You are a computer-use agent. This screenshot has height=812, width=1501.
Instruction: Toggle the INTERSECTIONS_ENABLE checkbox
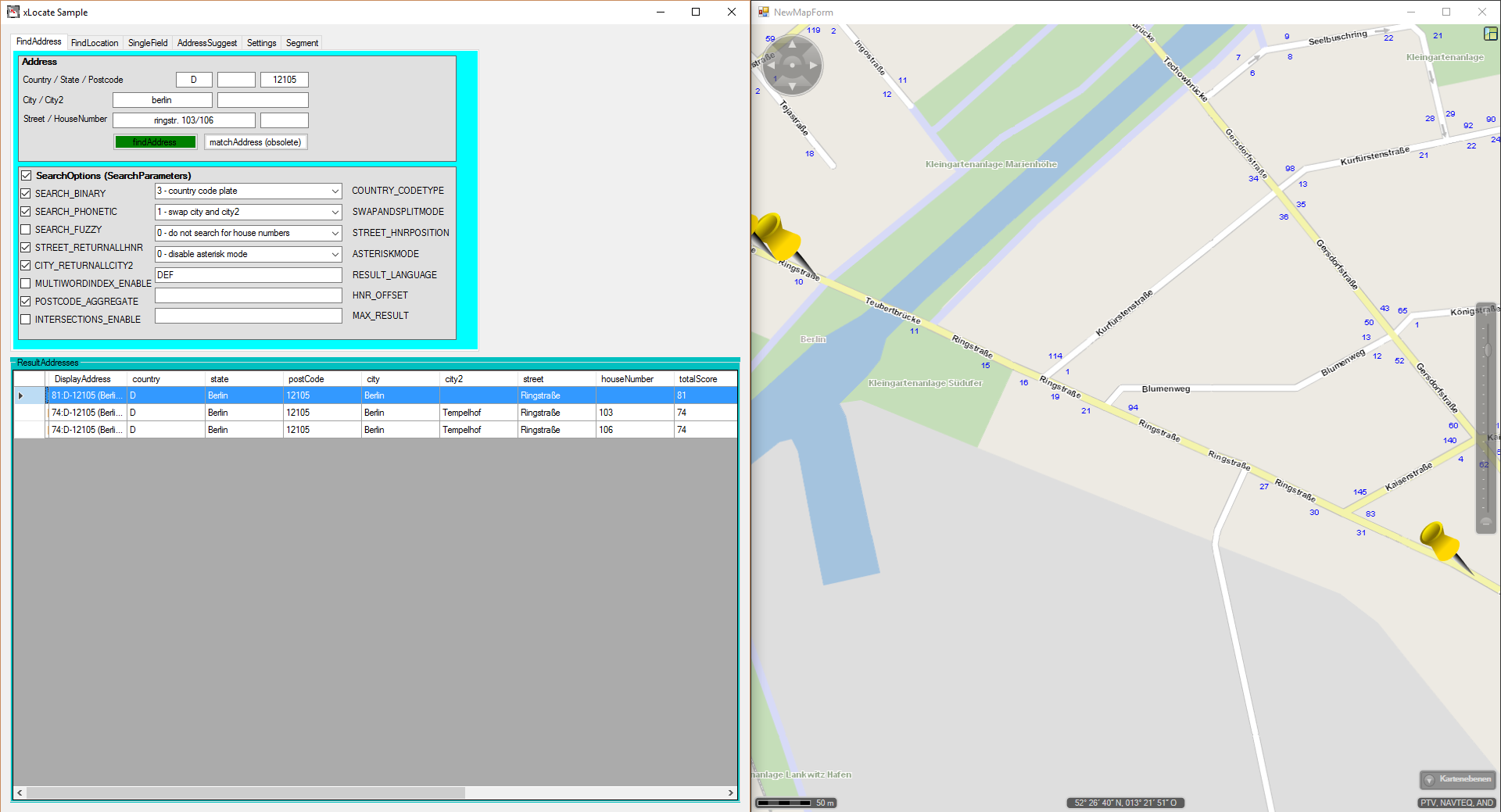26,320
